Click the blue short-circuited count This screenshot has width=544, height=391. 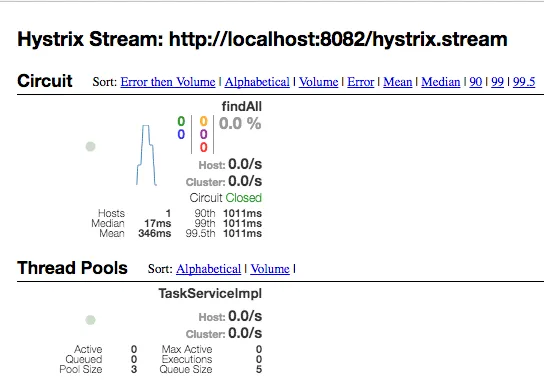[x=181, y=135]
